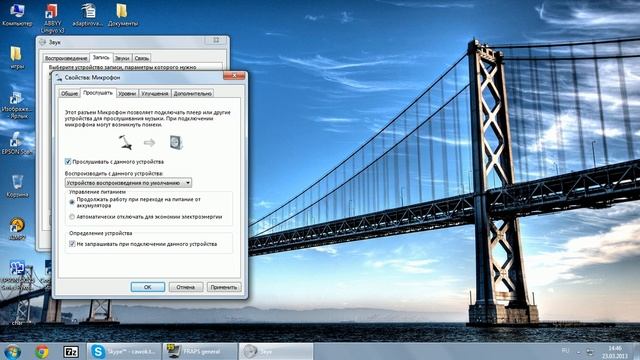This screenshot has height=360, width=640.
Task: Select Воспроизведение tab in Звук window
Action: click(66, 58)
